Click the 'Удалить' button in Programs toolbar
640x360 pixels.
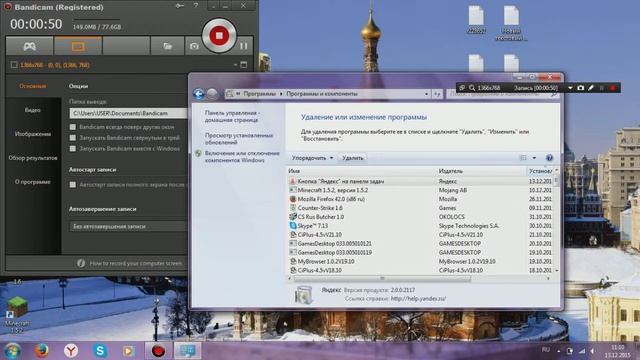[x=353, y=158]
